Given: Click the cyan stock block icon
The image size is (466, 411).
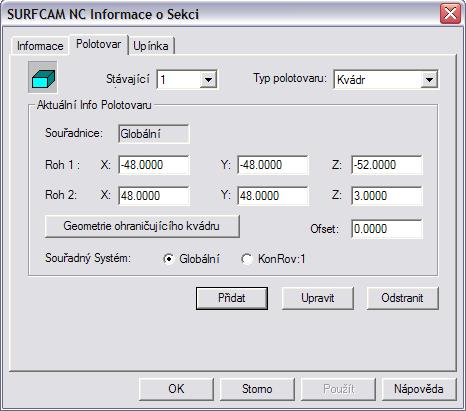Looking at the screenshot, I should [x=43, y=77].
